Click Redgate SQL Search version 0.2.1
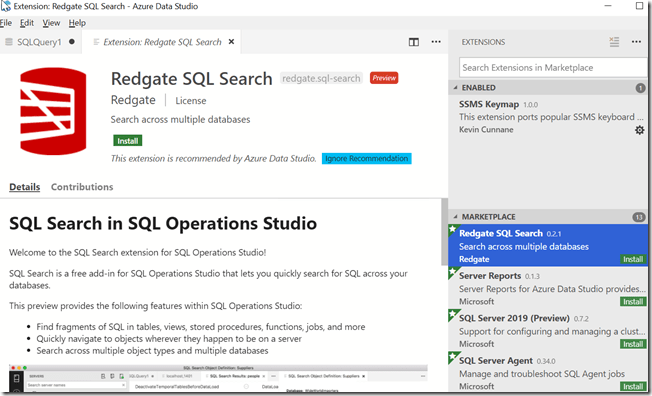 554,234
